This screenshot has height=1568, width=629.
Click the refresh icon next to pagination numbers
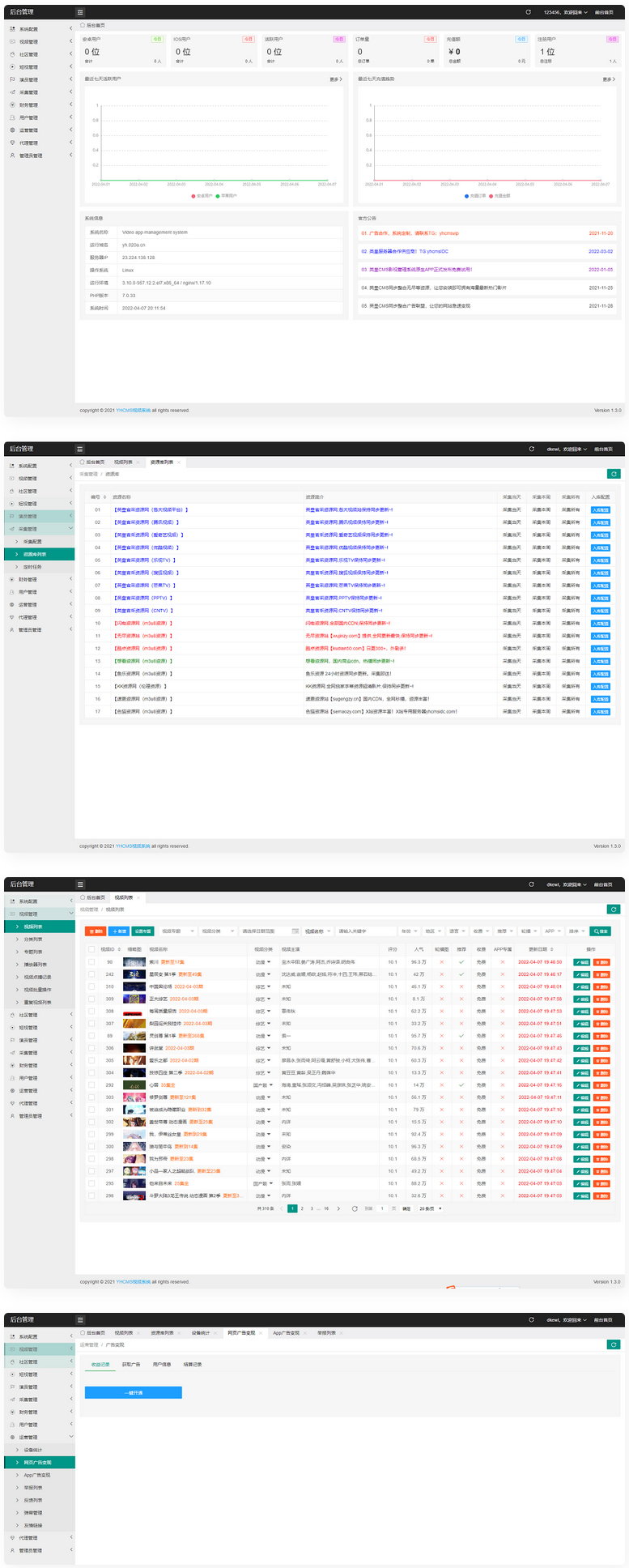point(354,1208)
